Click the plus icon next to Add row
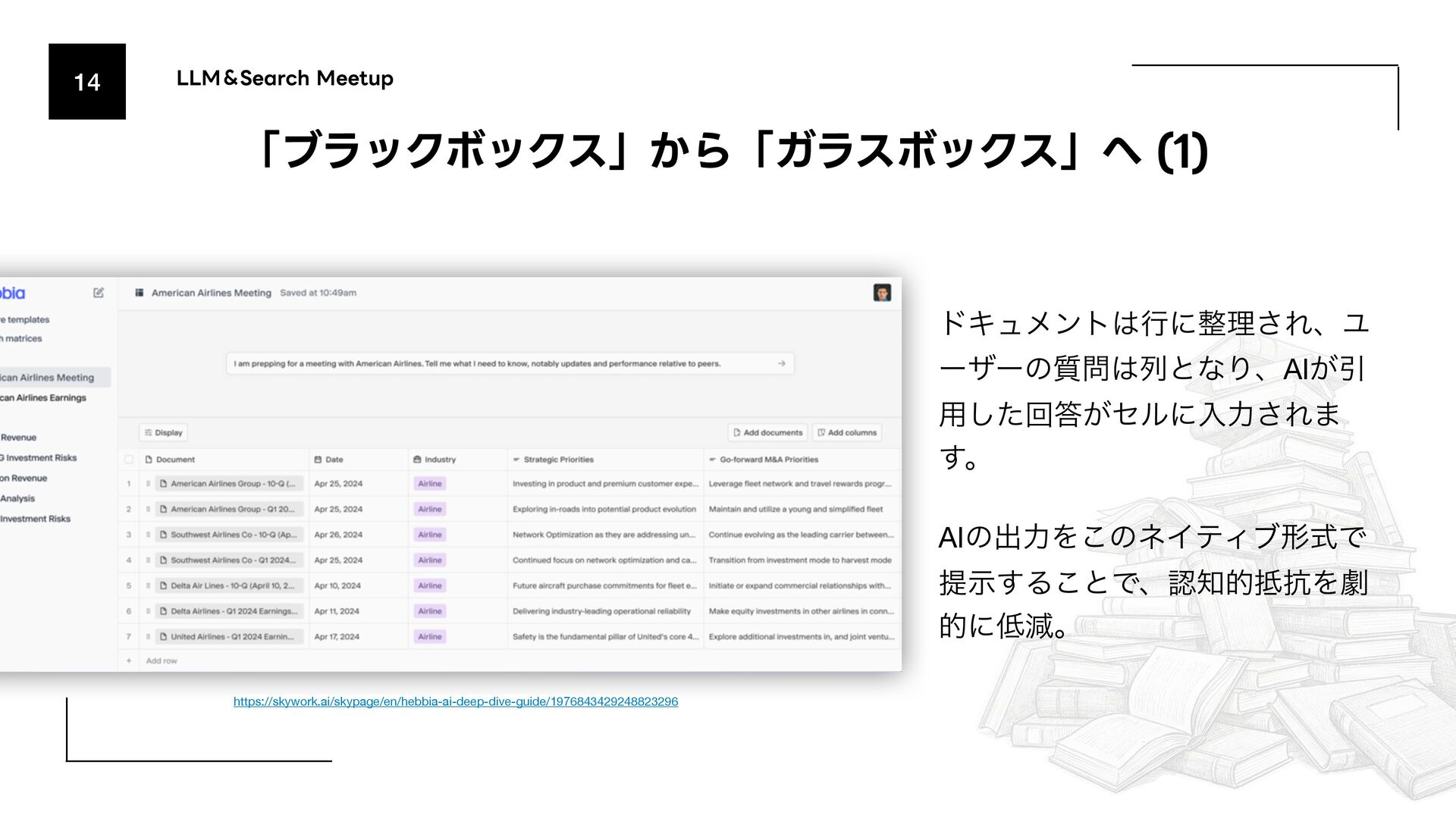Image resolution: width=1456 pixels, height=819 pixels. pos(129,661)
